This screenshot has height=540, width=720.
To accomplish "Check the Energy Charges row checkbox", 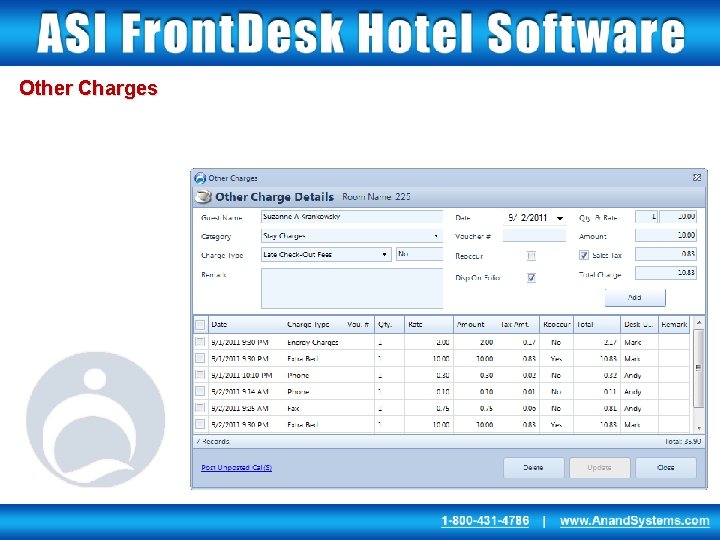I will 200,342.
